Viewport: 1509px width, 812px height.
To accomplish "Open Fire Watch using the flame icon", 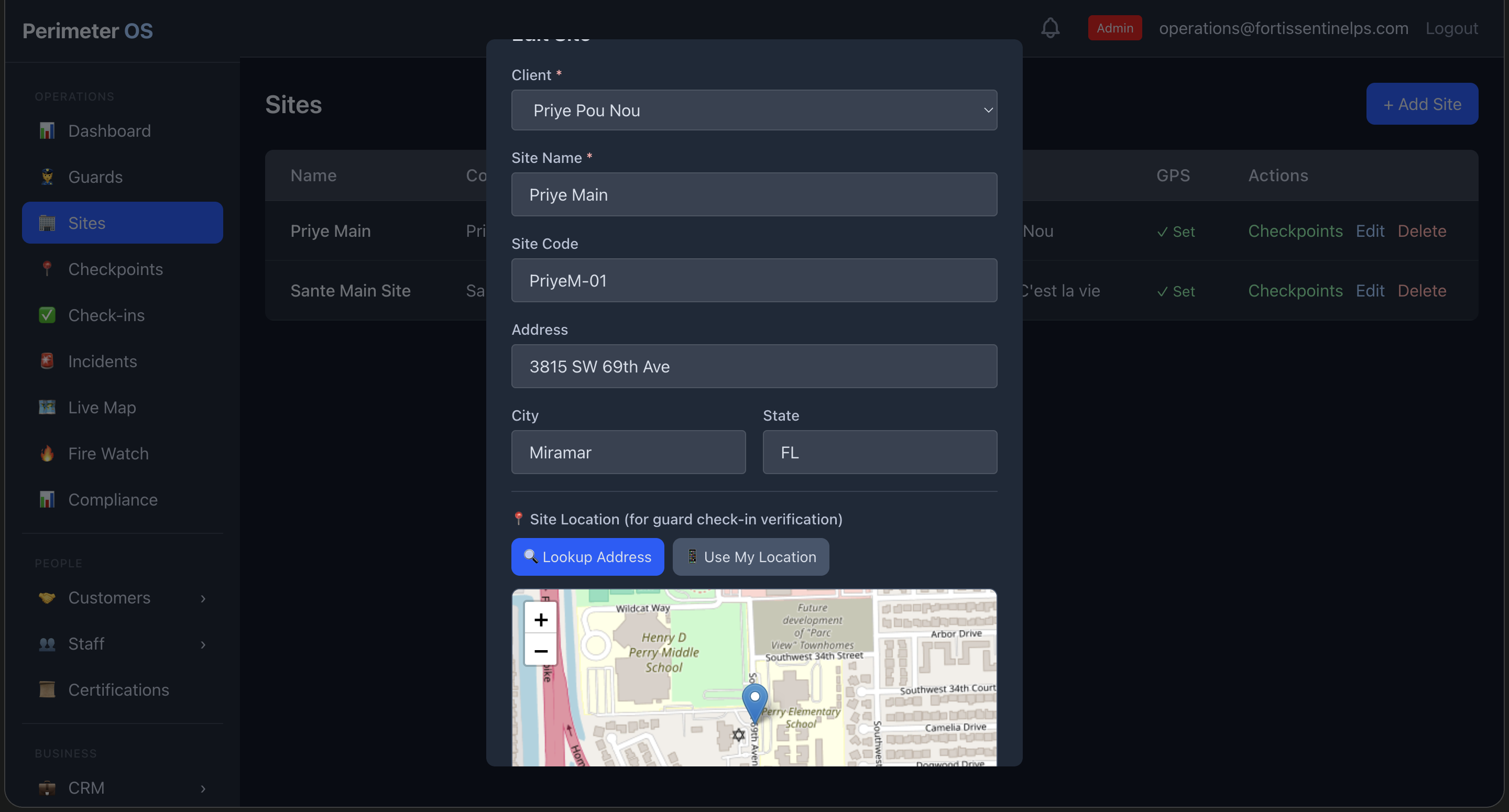I will point(47,453).
